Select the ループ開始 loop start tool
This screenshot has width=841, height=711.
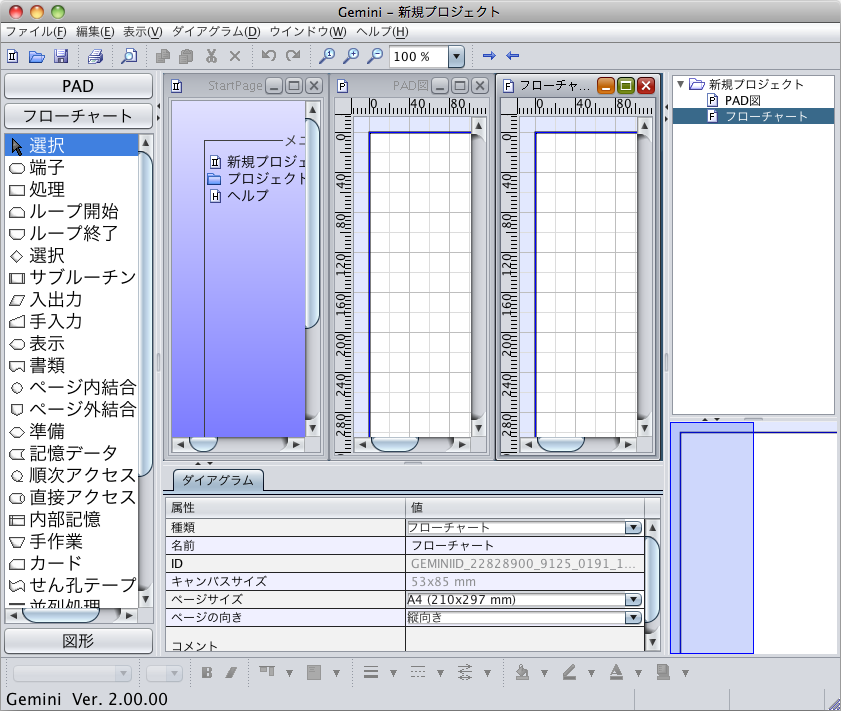[x=71, y=211]
